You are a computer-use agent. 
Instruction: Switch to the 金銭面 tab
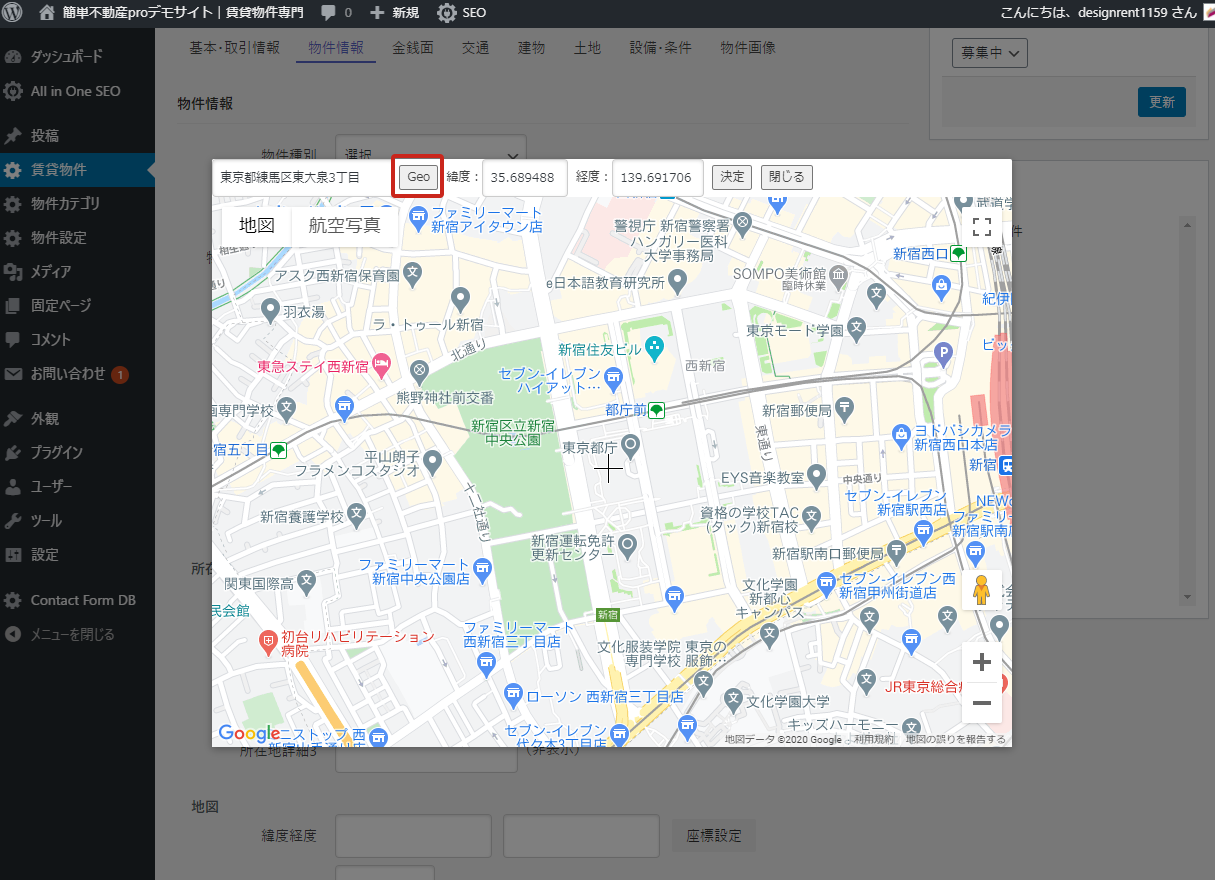412,48
